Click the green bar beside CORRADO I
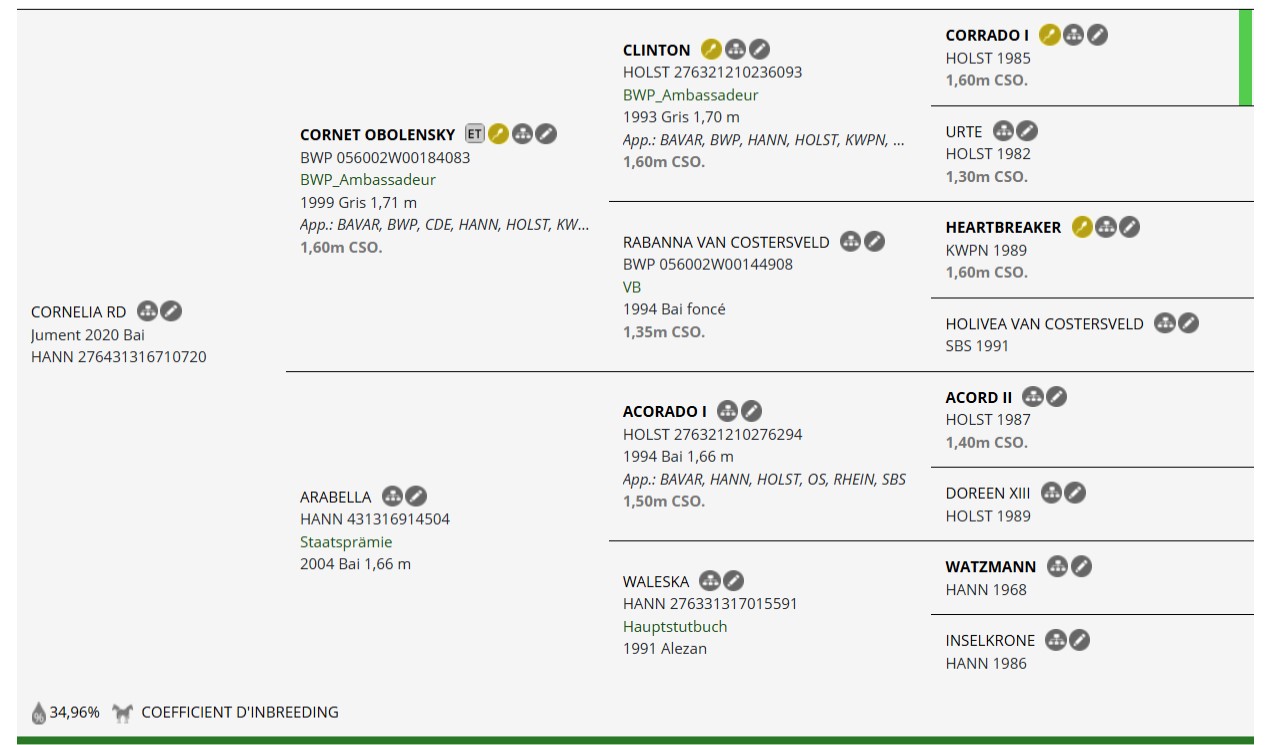 pyautogui.click(x=1246, y=58)
